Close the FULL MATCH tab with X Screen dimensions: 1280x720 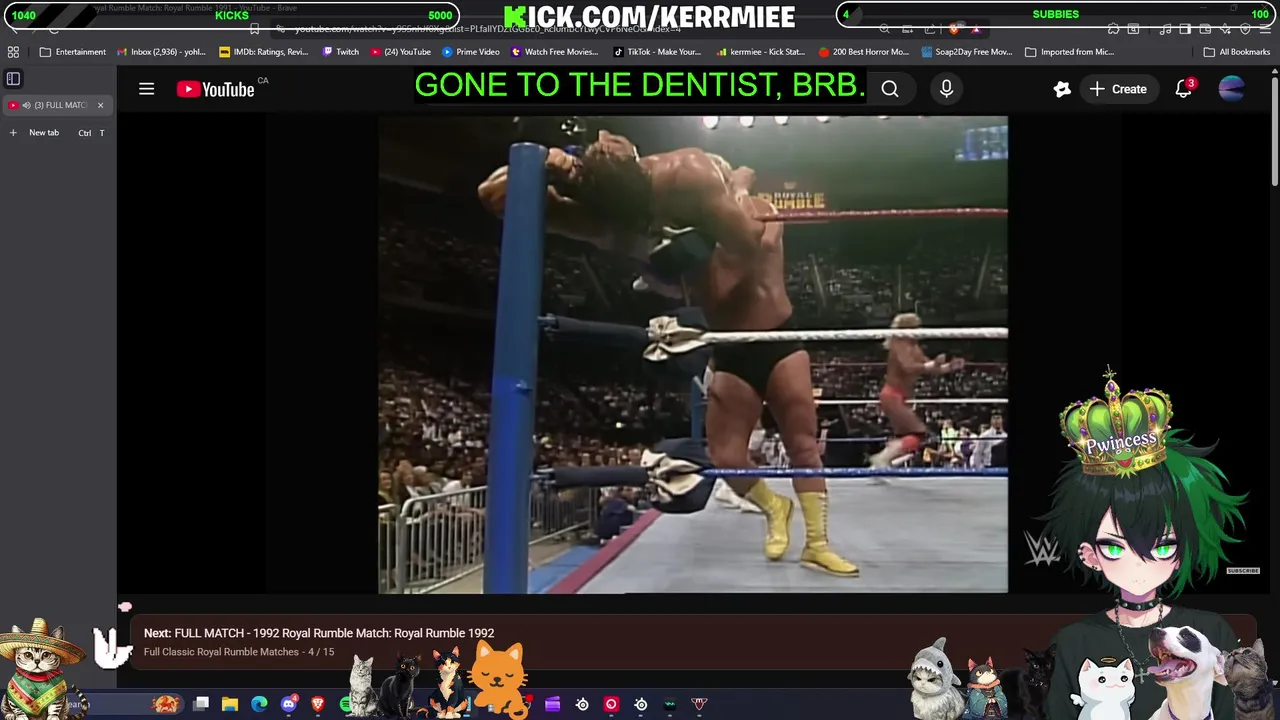100,105
